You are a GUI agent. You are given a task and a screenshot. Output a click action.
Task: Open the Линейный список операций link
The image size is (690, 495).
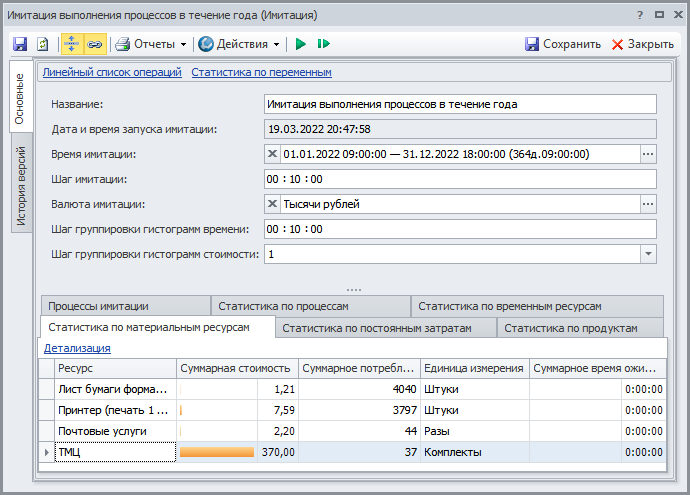coord(112,72)
